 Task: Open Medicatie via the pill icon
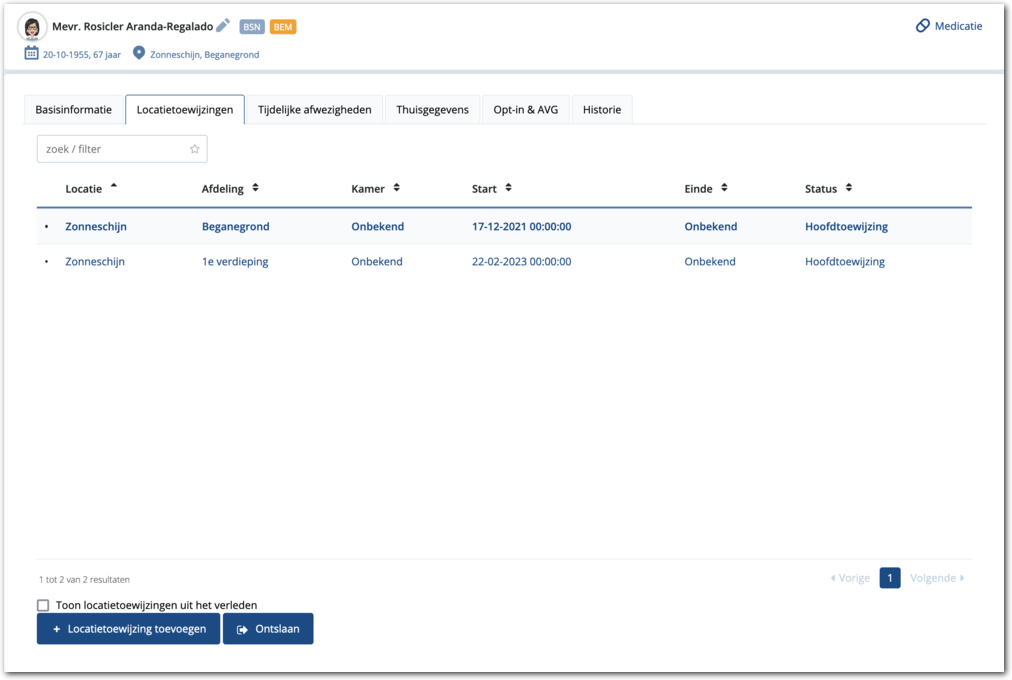click(x=923, y=26)
